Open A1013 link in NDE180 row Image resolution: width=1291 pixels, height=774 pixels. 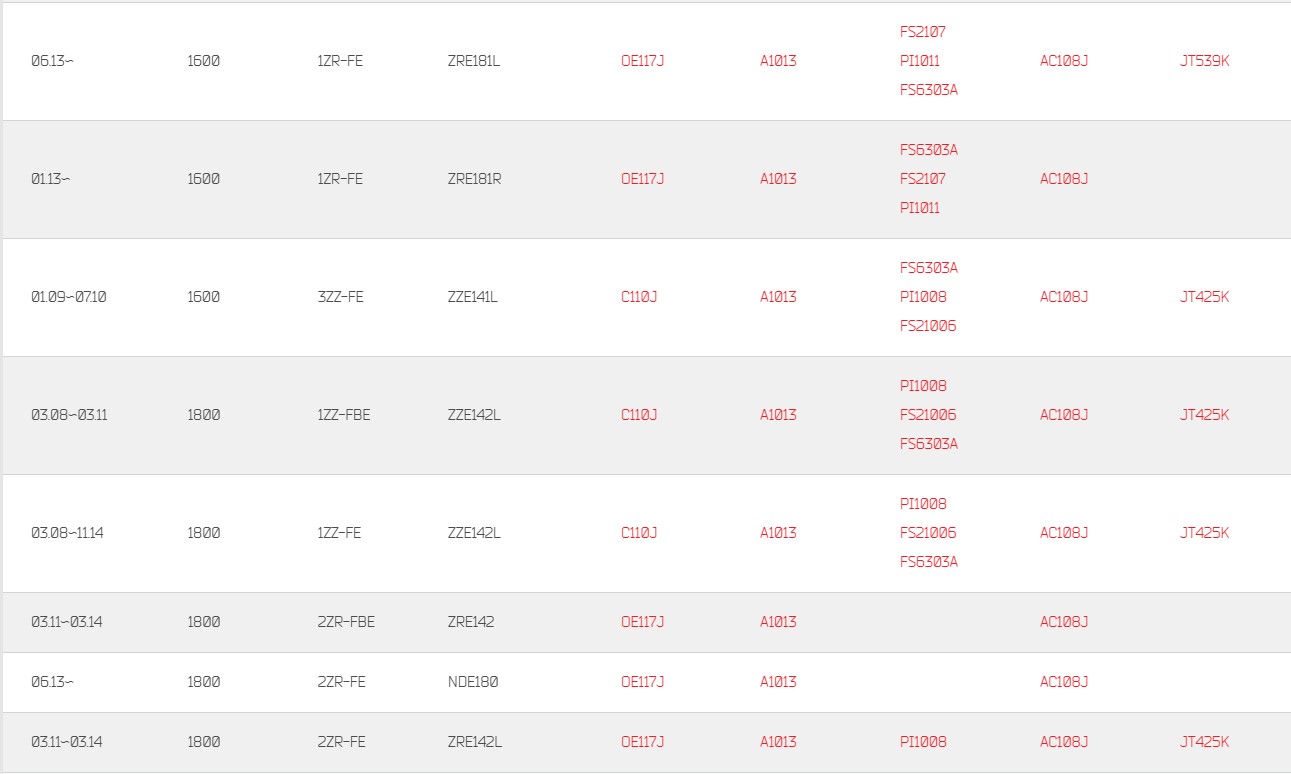[x=778, y=682]
